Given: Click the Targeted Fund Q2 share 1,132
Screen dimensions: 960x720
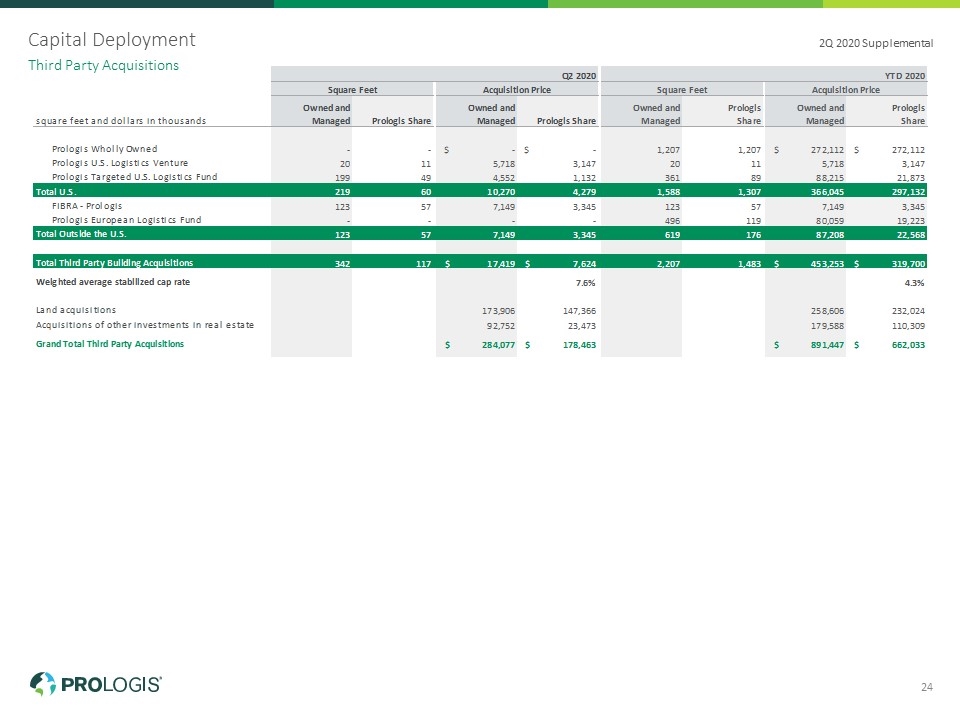Looking at the screenshot, I should [584, 178].
